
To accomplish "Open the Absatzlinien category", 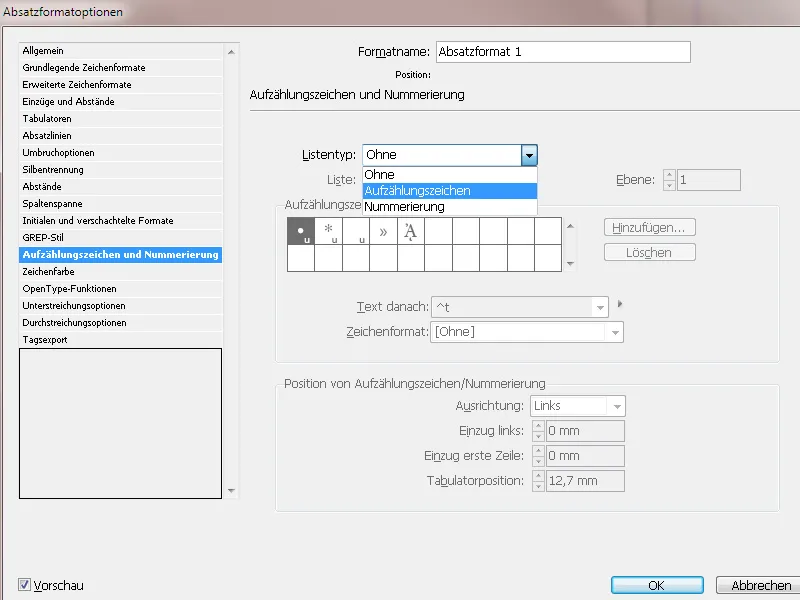I will click(x=121, y=136).
